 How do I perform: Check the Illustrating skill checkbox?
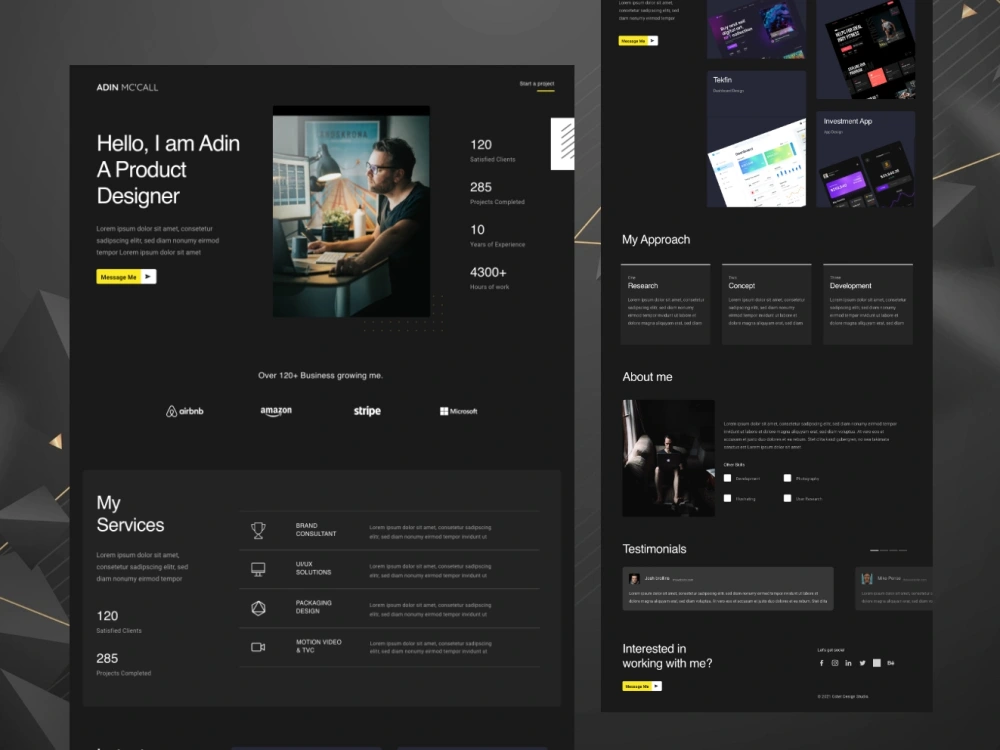point(728,498)
